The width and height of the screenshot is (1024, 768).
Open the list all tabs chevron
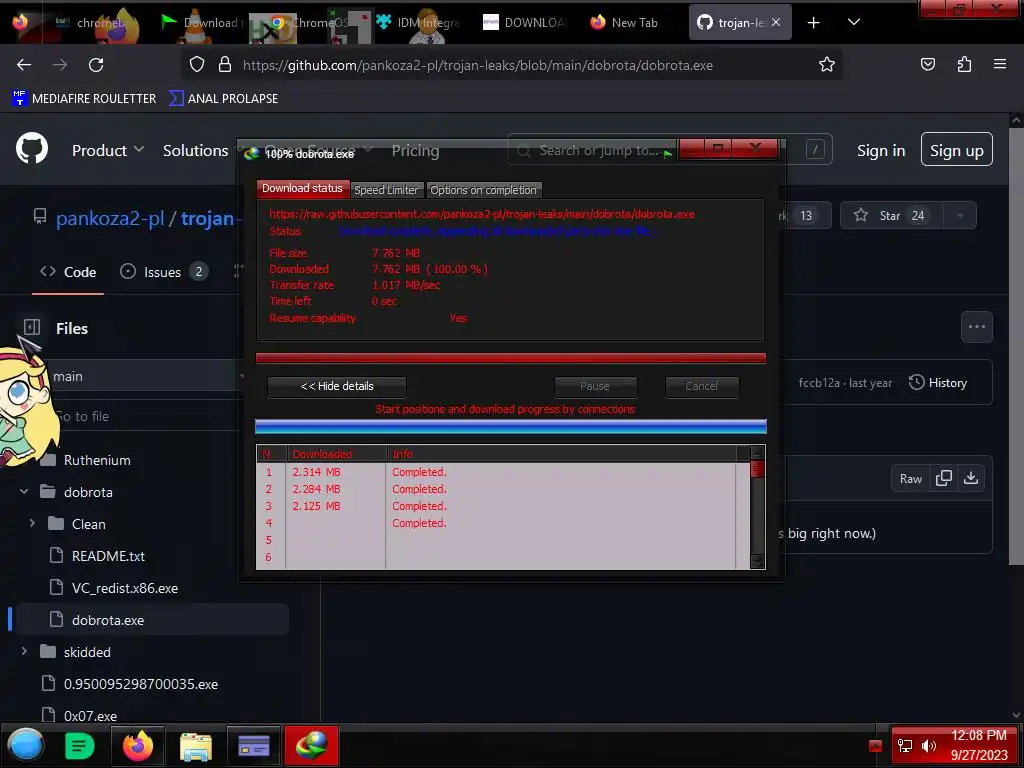click(x=854, y=22)
